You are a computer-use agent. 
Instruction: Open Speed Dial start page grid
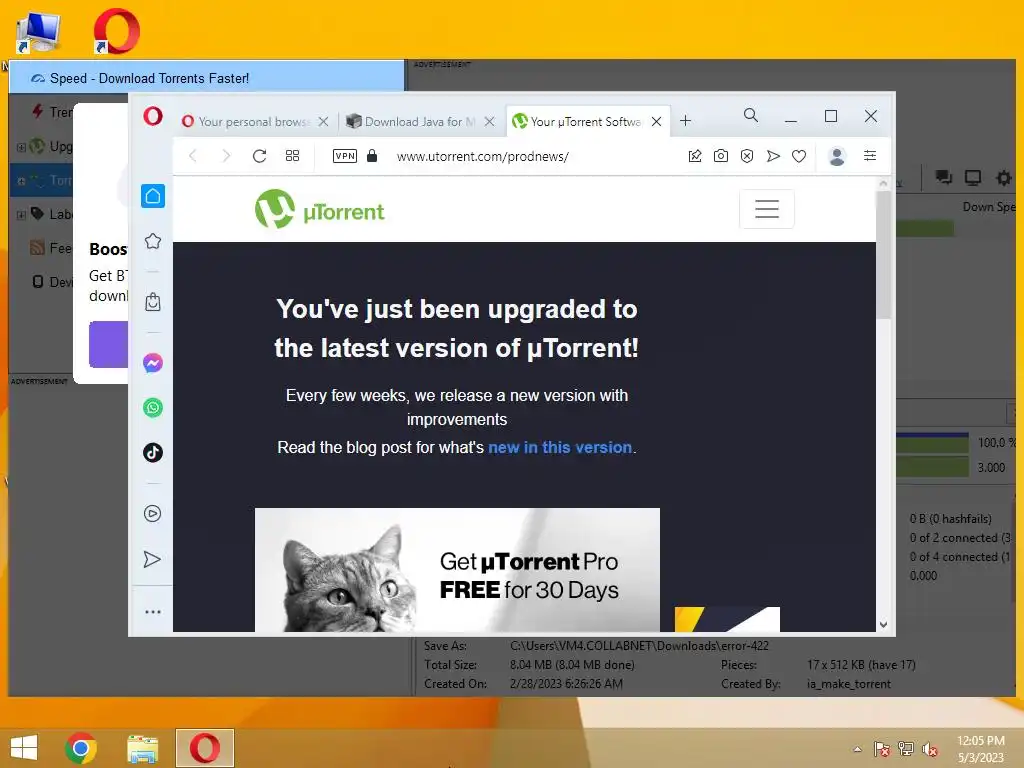pos(293,156)
